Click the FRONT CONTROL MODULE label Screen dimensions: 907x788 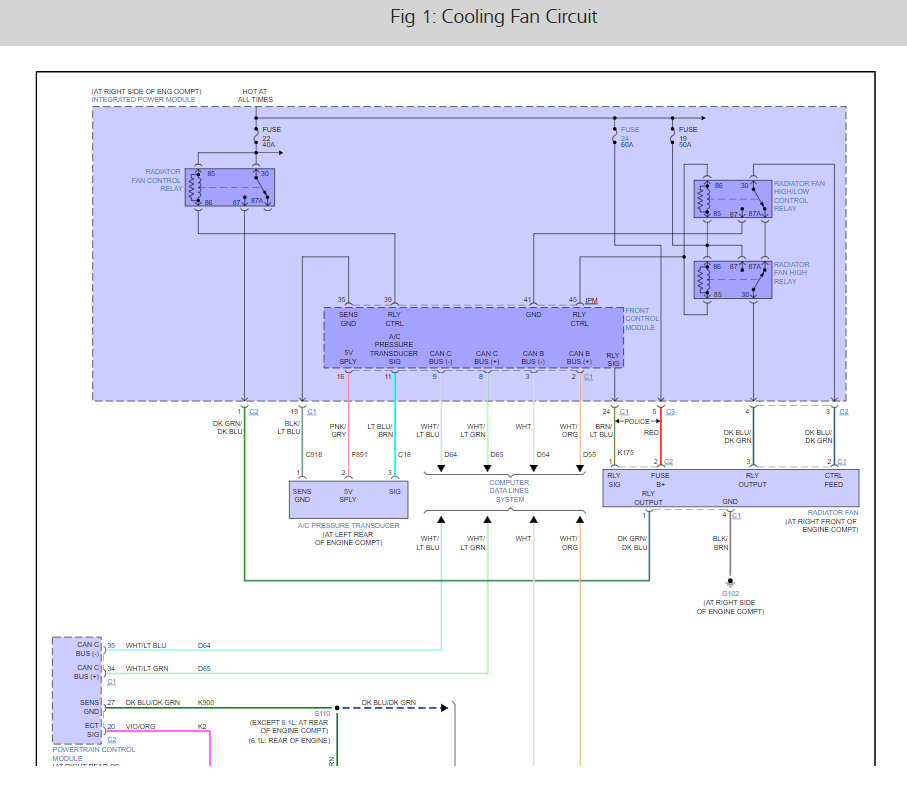coord(641,319)
